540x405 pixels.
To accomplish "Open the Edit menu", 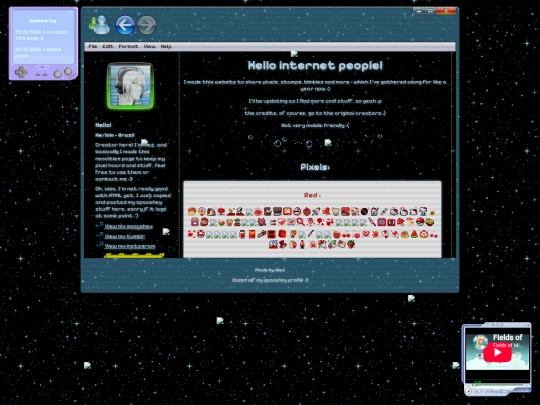I will click(108, 46).
